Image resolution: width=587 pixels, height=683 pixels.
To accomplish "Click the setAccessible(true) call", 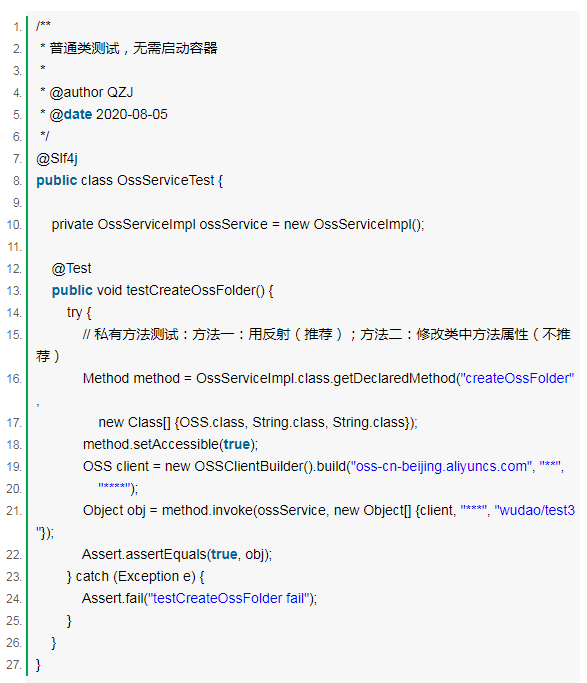I will (x=170, y=444).
